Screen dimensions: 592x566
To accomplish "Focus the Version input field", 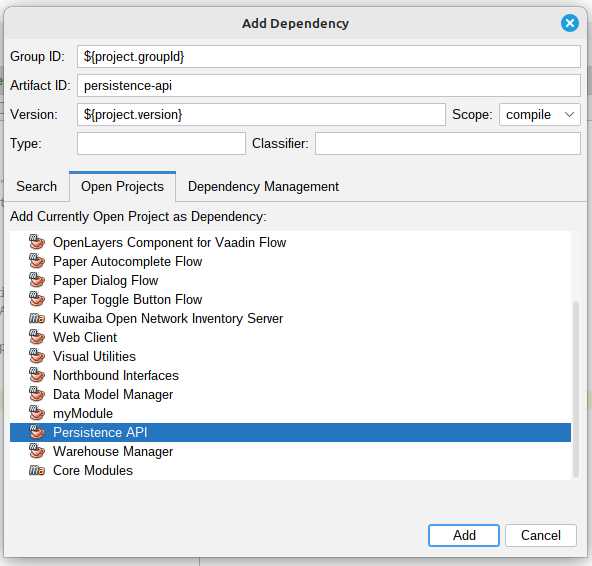I will [x=261, y=114].
